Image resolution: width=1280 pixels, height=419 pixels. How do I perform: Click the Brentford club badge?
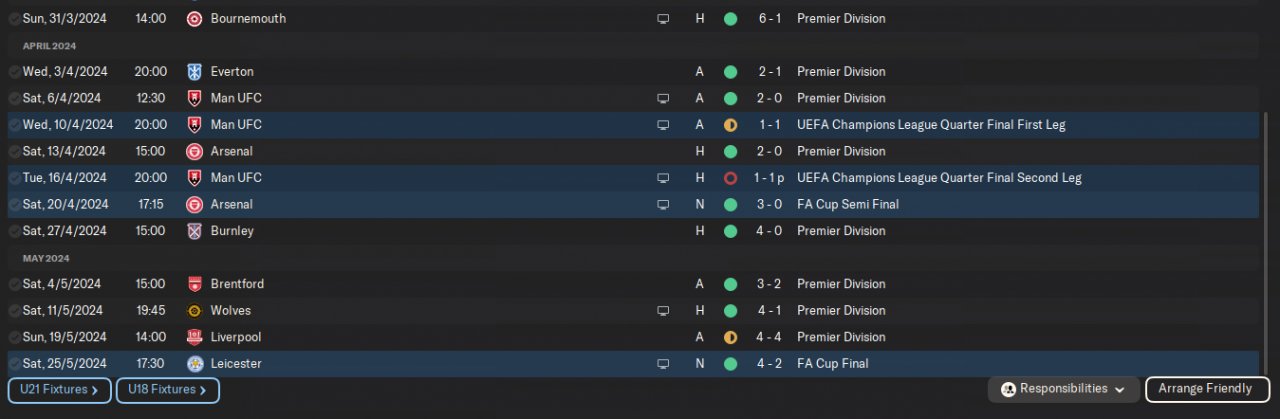(x=194, y=284)
